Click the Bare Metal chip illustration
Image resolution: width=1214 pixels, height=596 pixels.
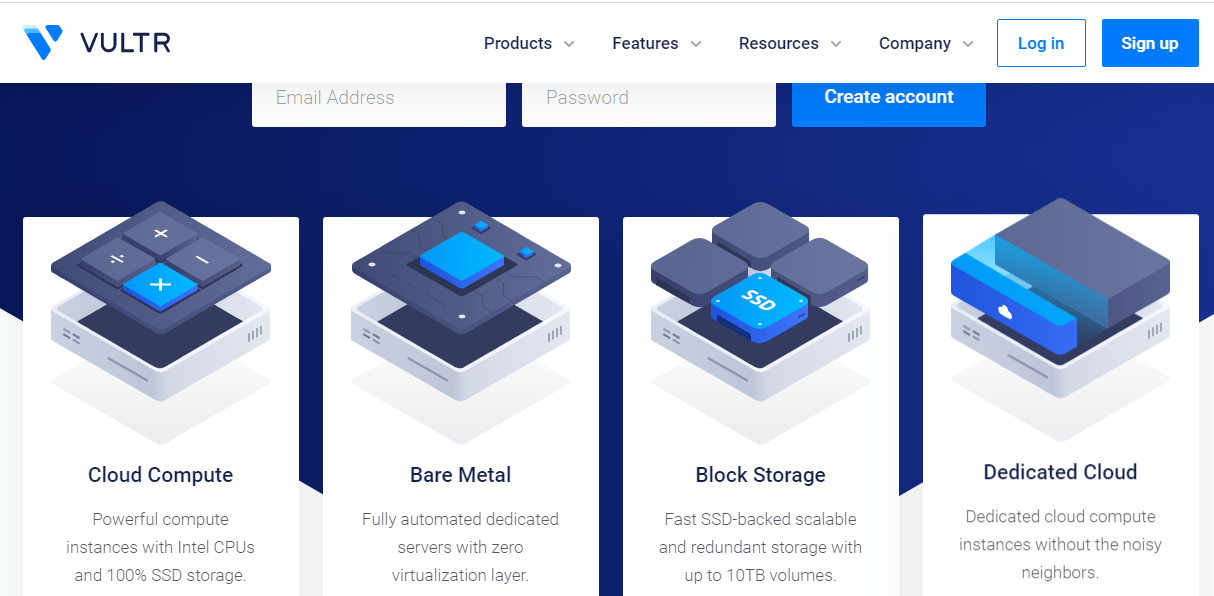(x=461, y=322)
